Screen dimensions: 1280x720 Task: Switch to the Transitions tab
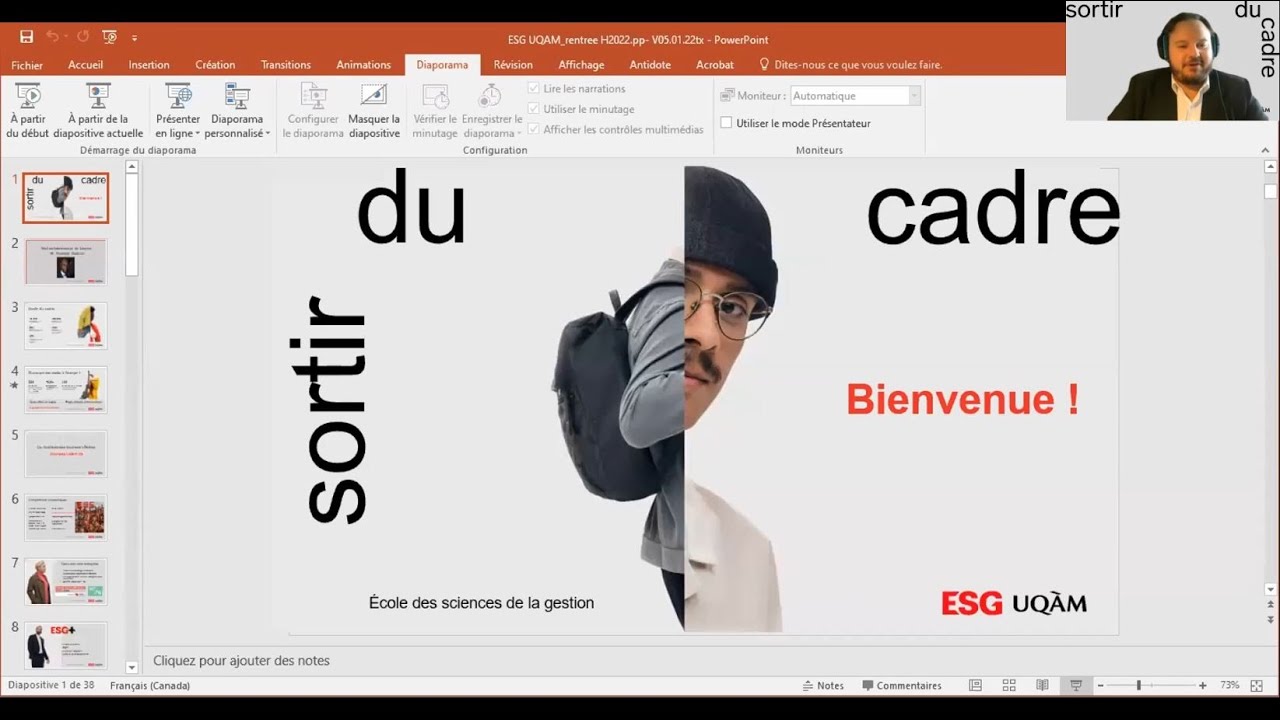(x=286, y=65)
